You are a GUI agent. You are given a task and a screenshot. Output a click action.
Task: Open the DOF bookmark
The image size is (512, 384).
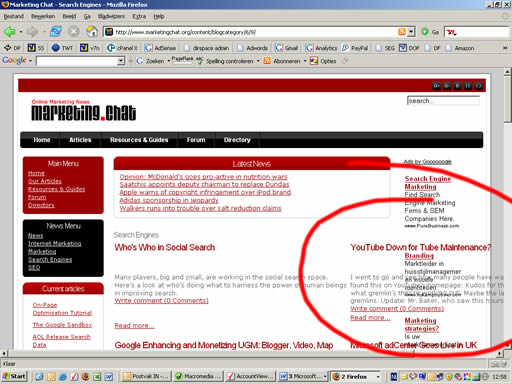point(409,48)
